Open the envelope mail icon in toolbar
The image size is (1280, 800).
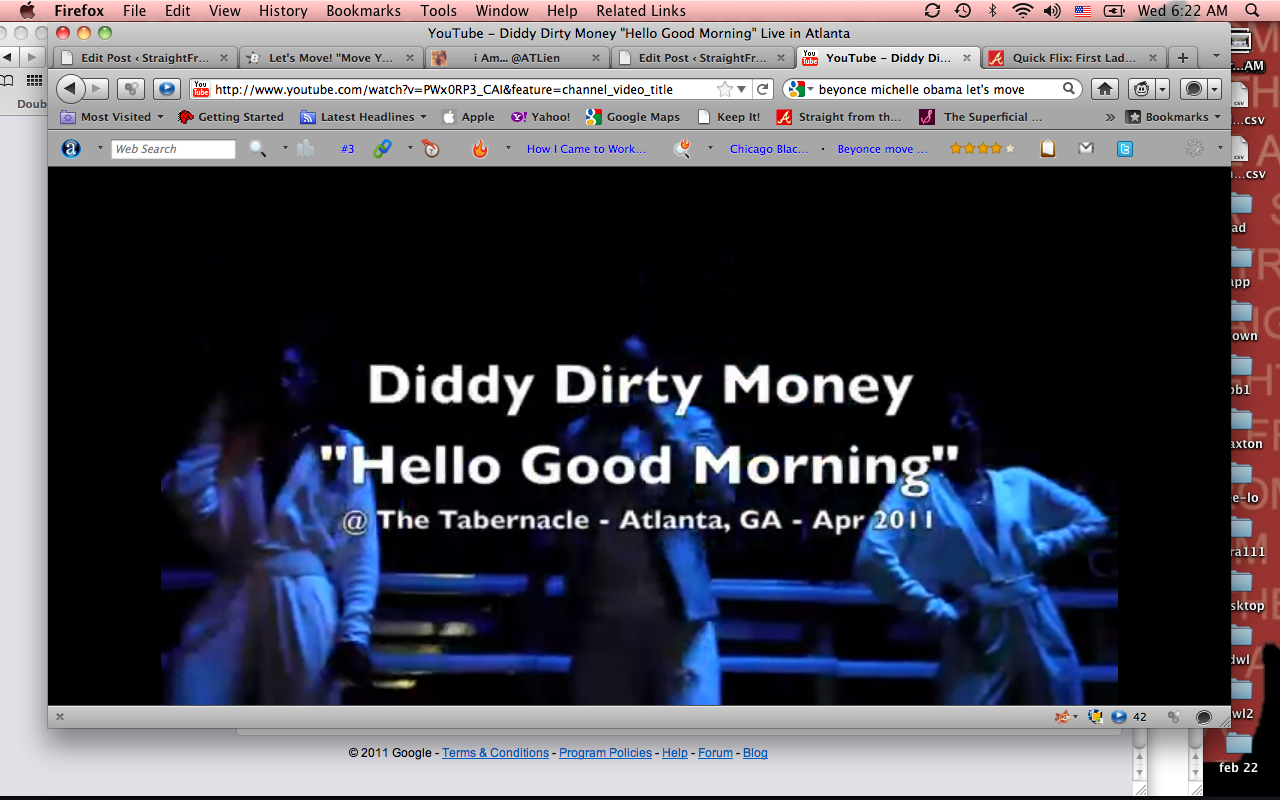coord(1086,149)
